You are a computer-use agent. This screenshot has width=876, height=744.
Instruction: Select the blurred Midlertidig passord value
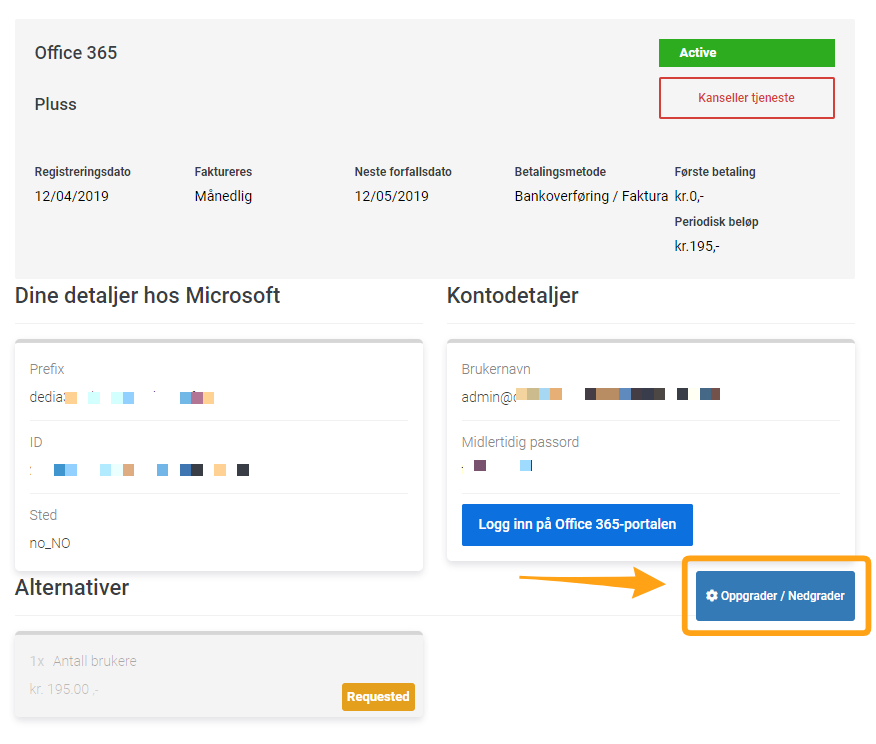(x=497, y=466)
